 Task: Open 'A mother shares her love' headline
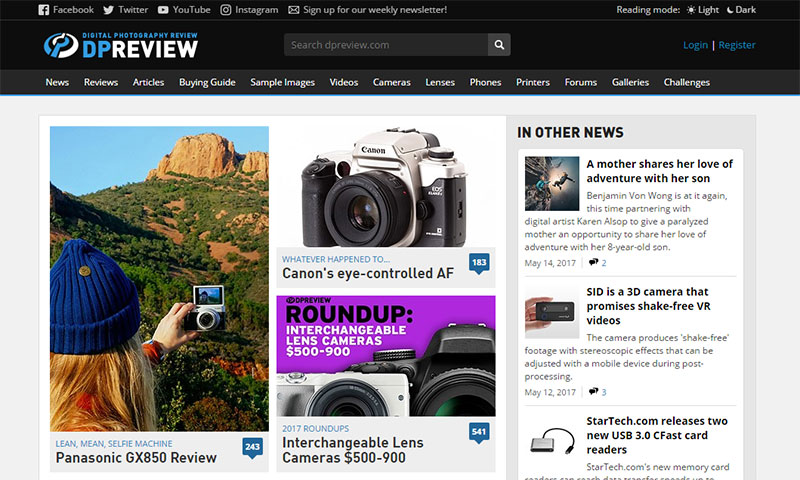tap(659, 171)
